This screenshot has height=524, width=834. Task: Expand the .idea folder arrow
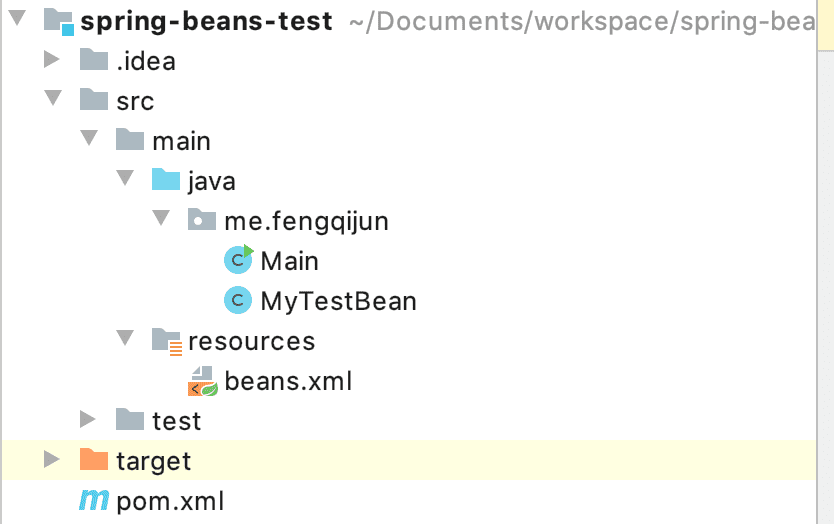click(52, 61)
